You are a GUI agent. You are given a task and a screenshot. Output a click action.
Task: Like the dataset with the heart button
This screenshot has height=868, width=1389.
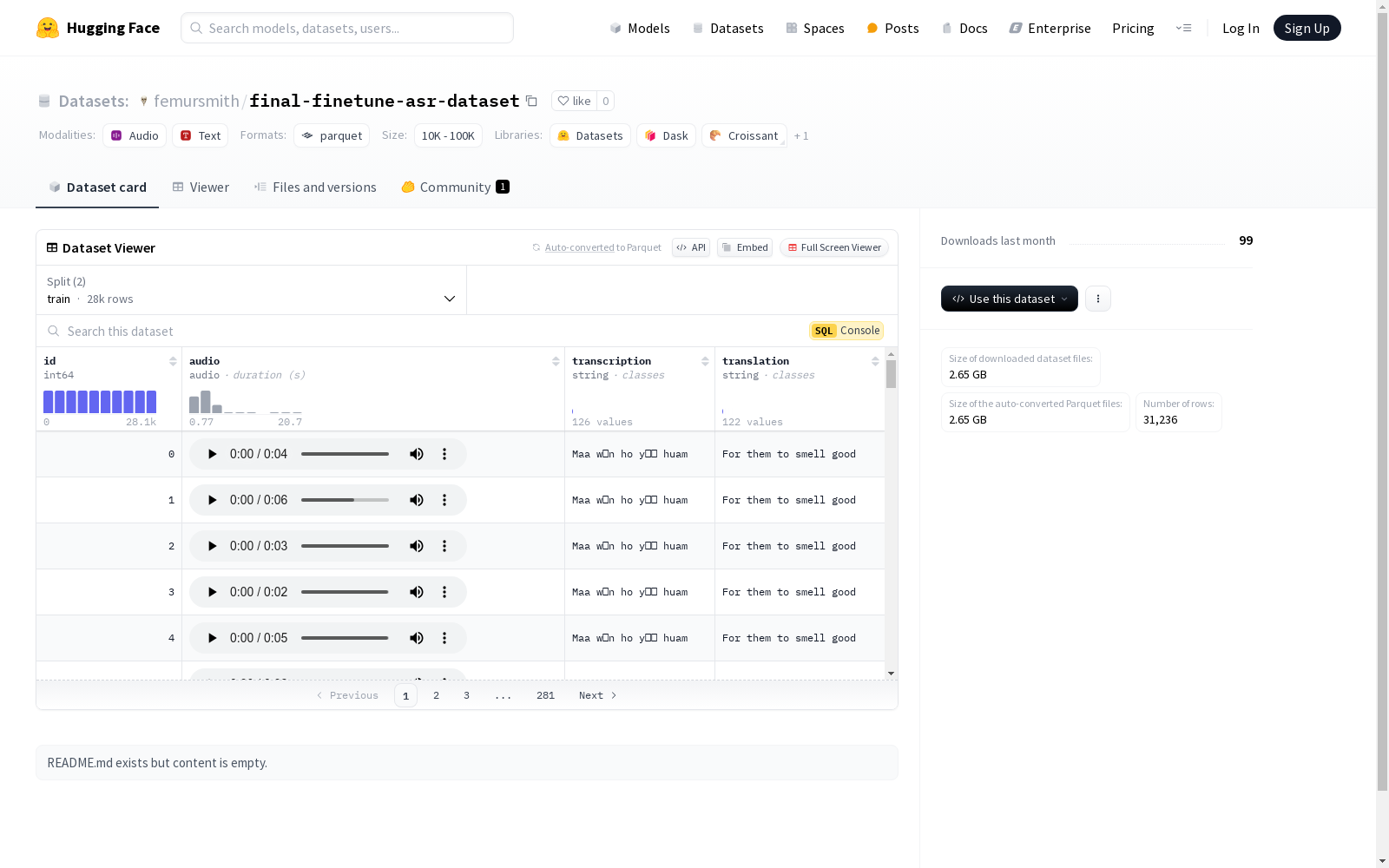[574, 102]
